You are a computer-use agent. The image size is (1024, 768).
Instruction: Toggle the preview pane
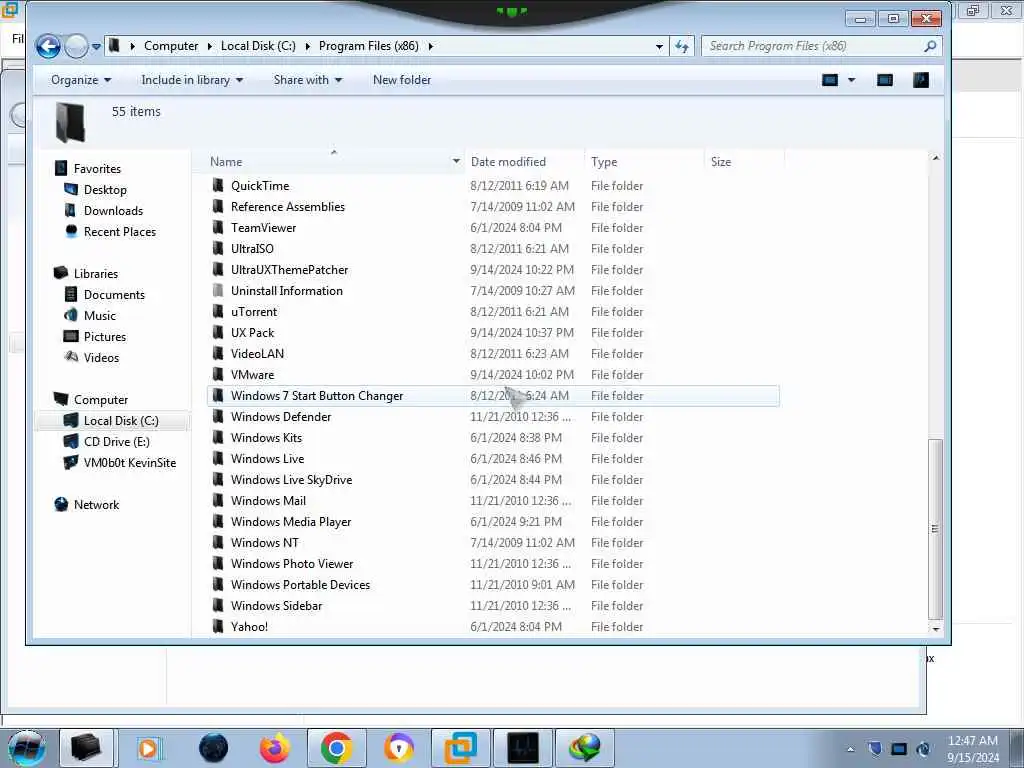885,80
